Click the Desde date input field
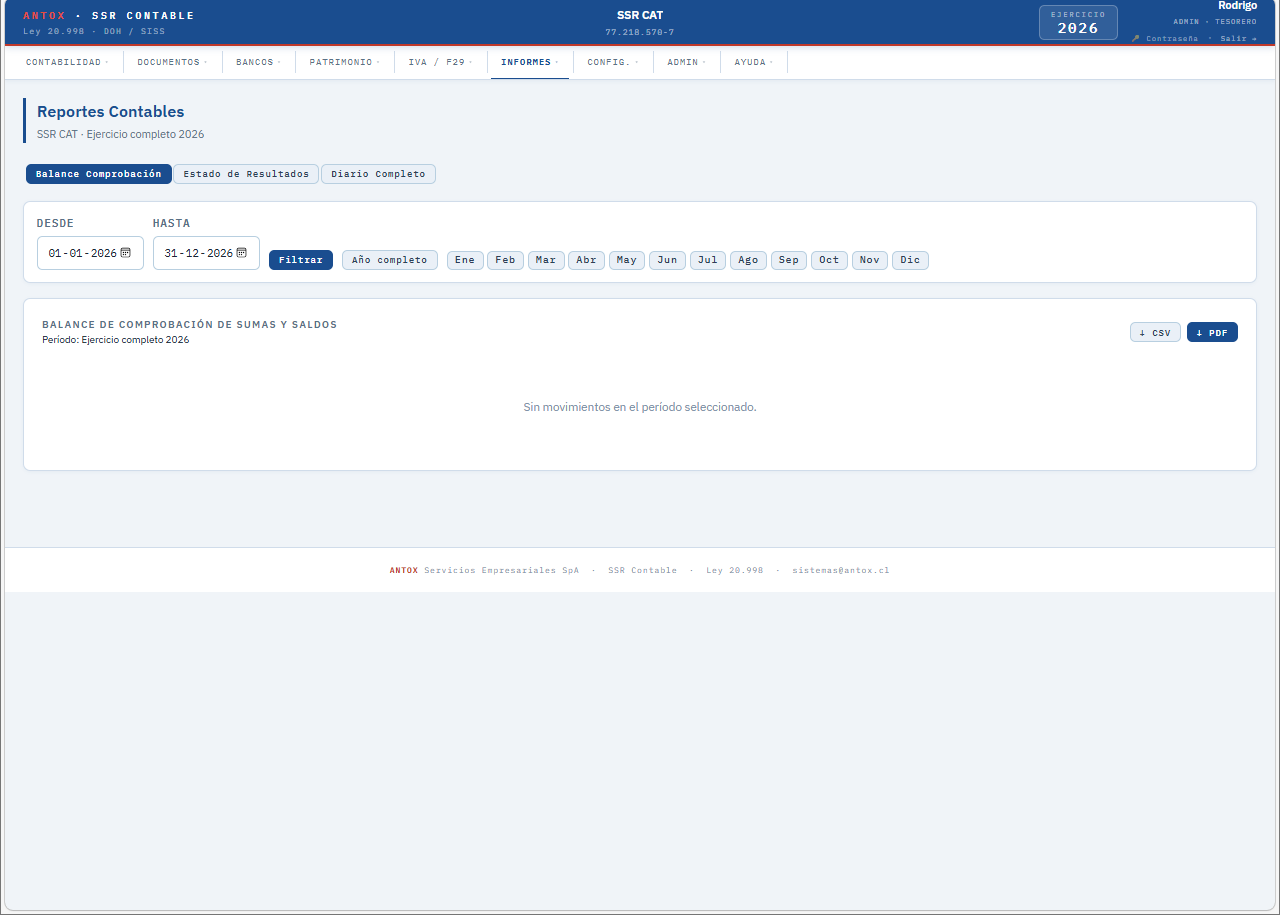This screenshot has width=1280, height=915. pos(82,253)
